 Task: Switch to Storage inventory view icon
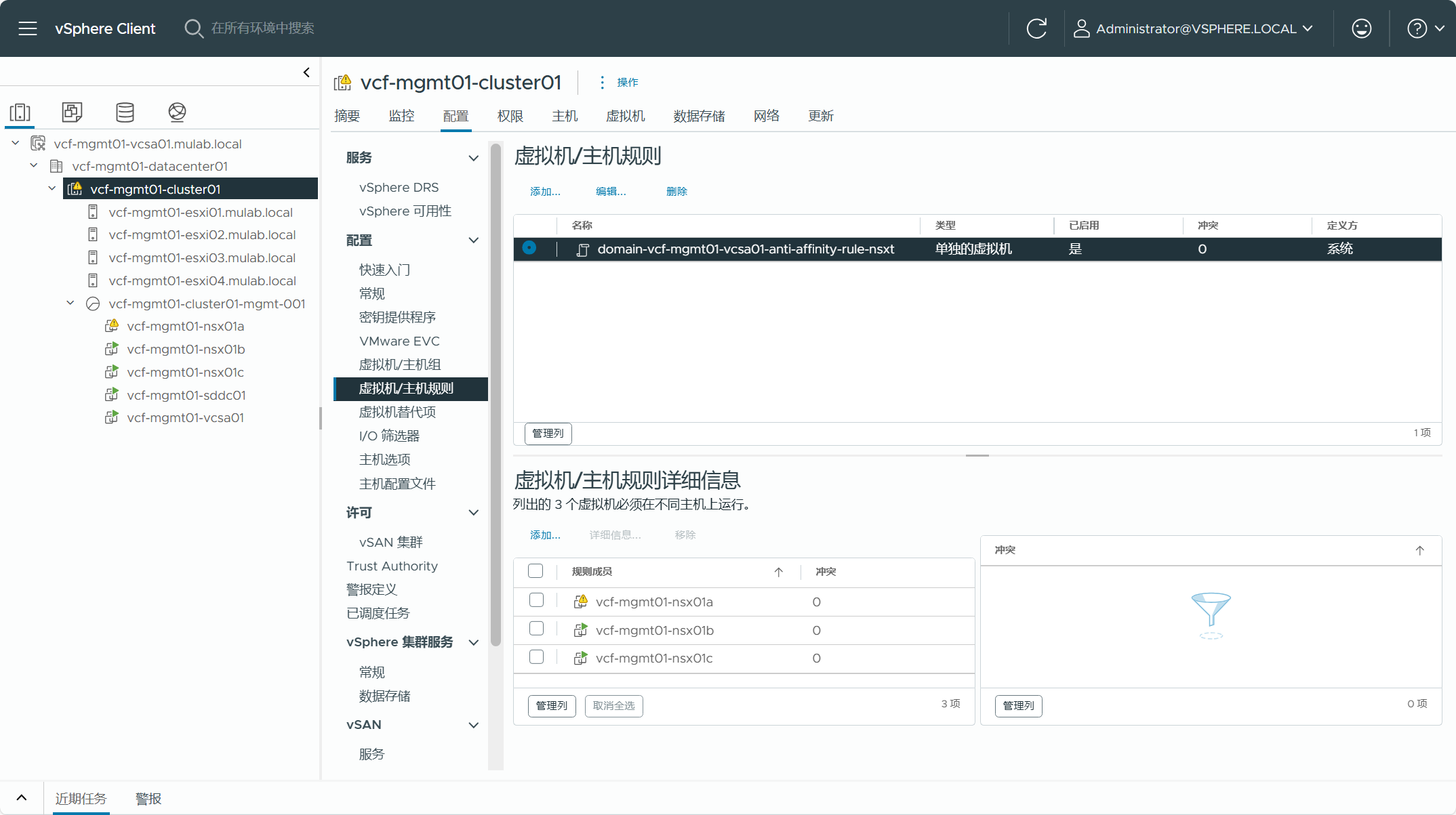pyautogui.click(x=125, y=112)
